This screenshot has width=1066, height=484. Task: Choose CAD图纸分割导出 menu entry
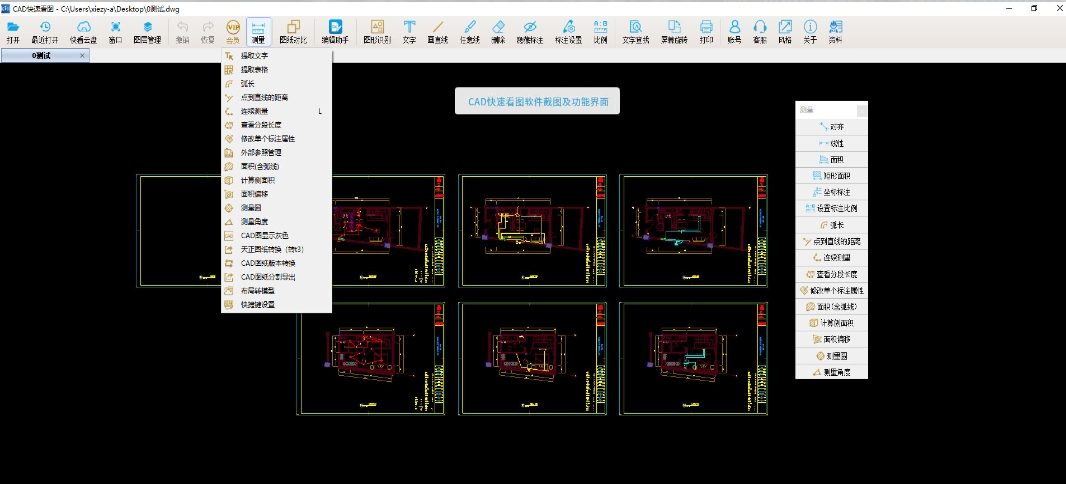click(276, 277)
